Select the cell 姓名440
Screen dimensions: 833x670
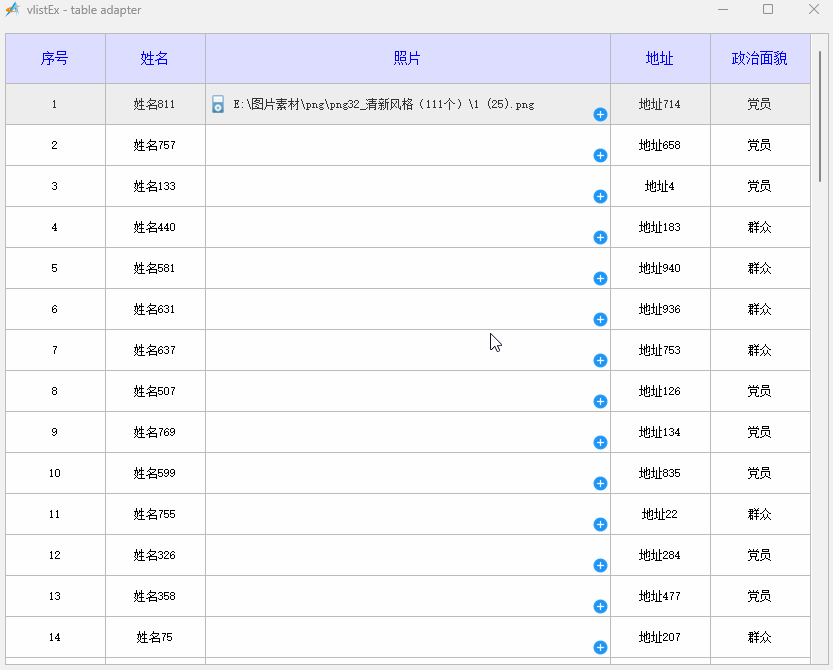[x=155, y=227]
